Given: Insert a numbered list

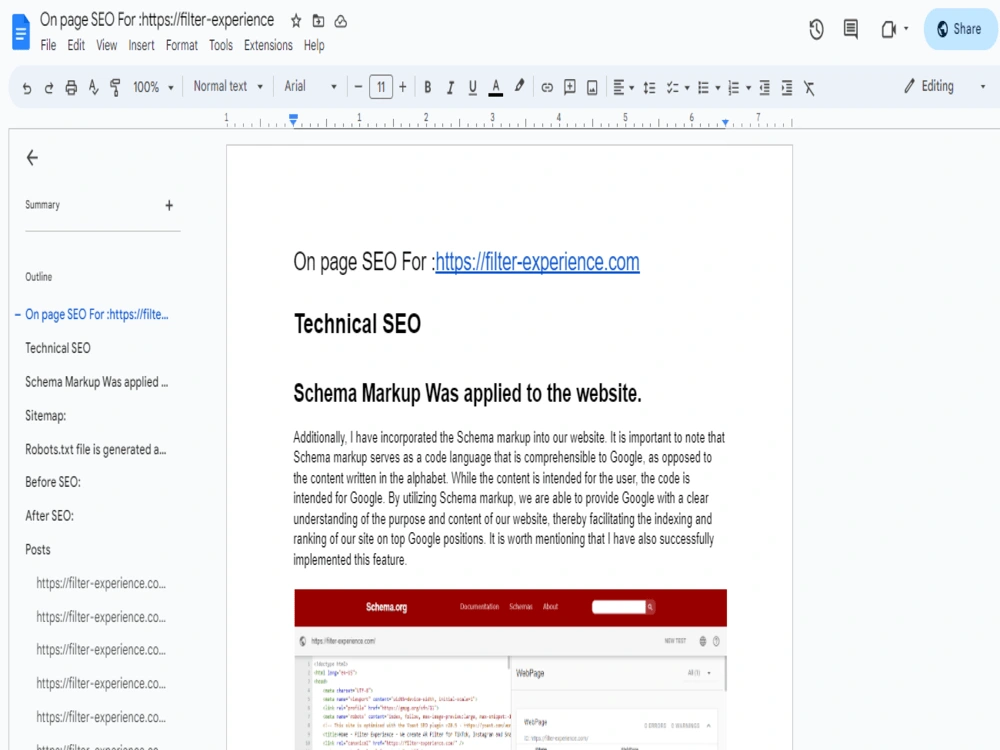Looking at the screenshot, I should pyautogui.click(x=733, y=87).
